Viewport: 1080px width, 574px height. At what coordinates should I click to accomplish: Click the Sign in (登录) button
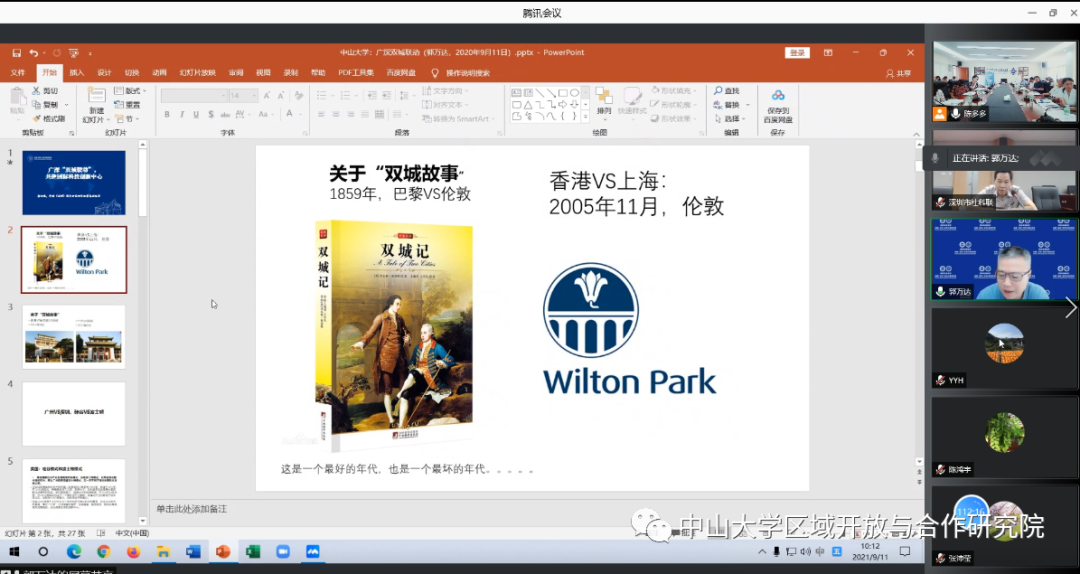tap(797, 53)
